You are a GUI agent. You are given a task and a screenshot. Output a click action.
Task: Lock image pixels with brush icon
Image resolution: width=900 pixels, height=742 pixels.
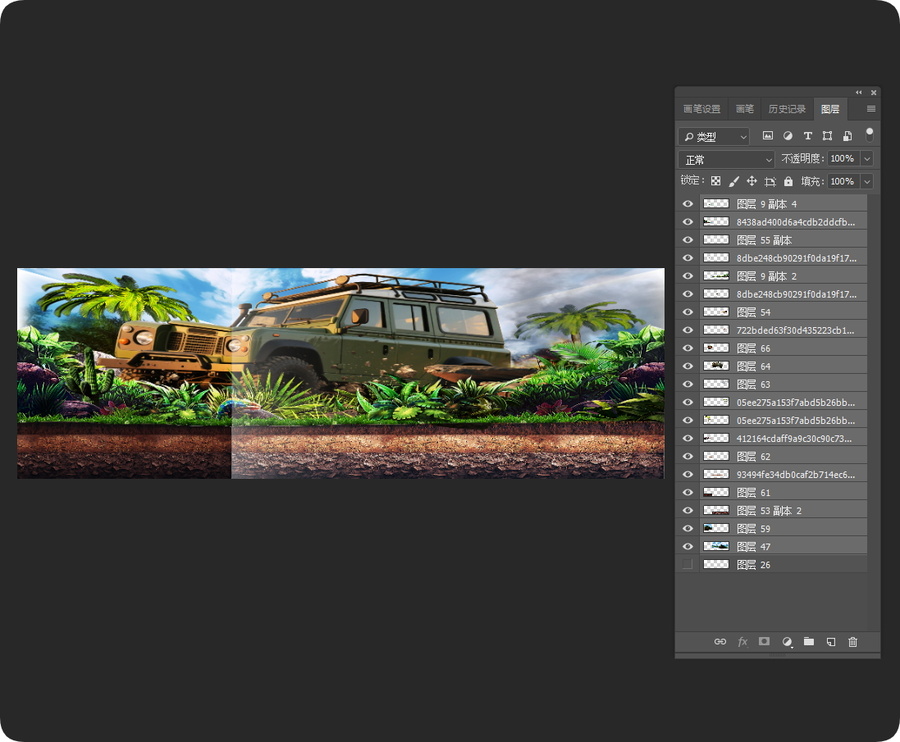(x=734, y=181)
